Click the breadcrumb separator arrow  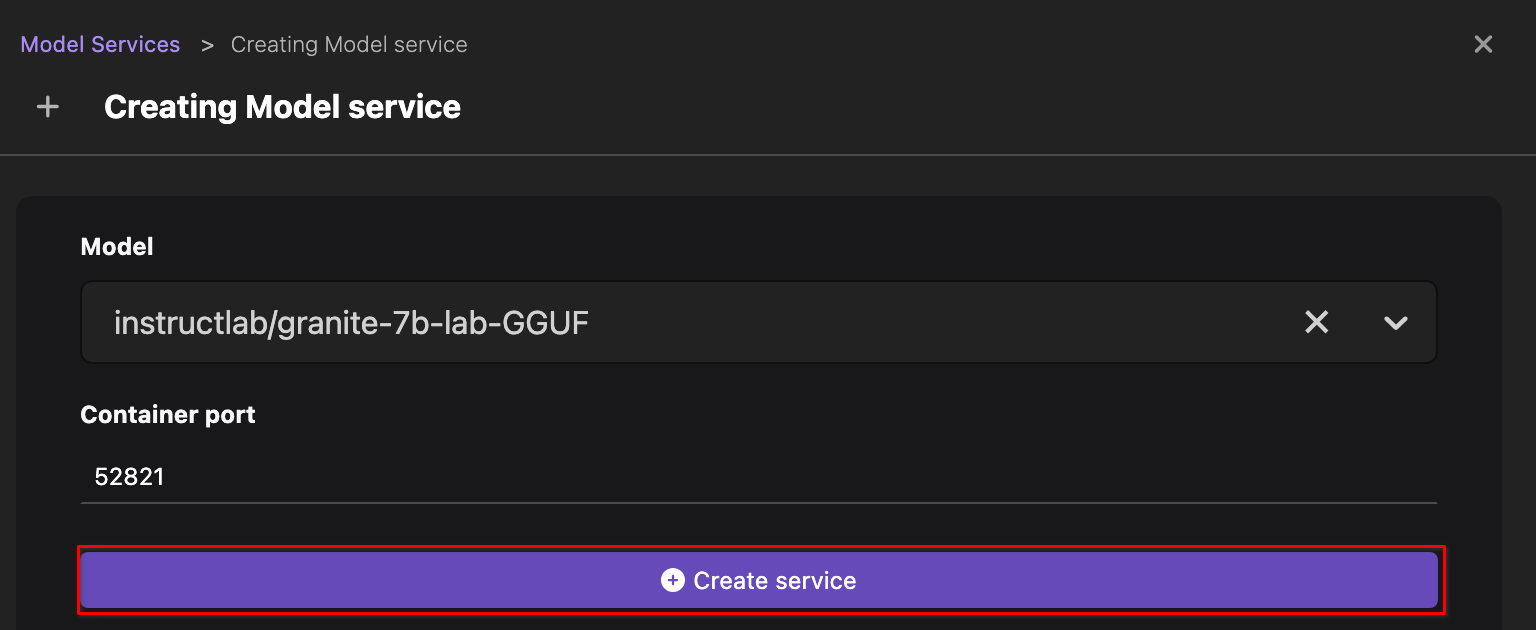[207, 45]
